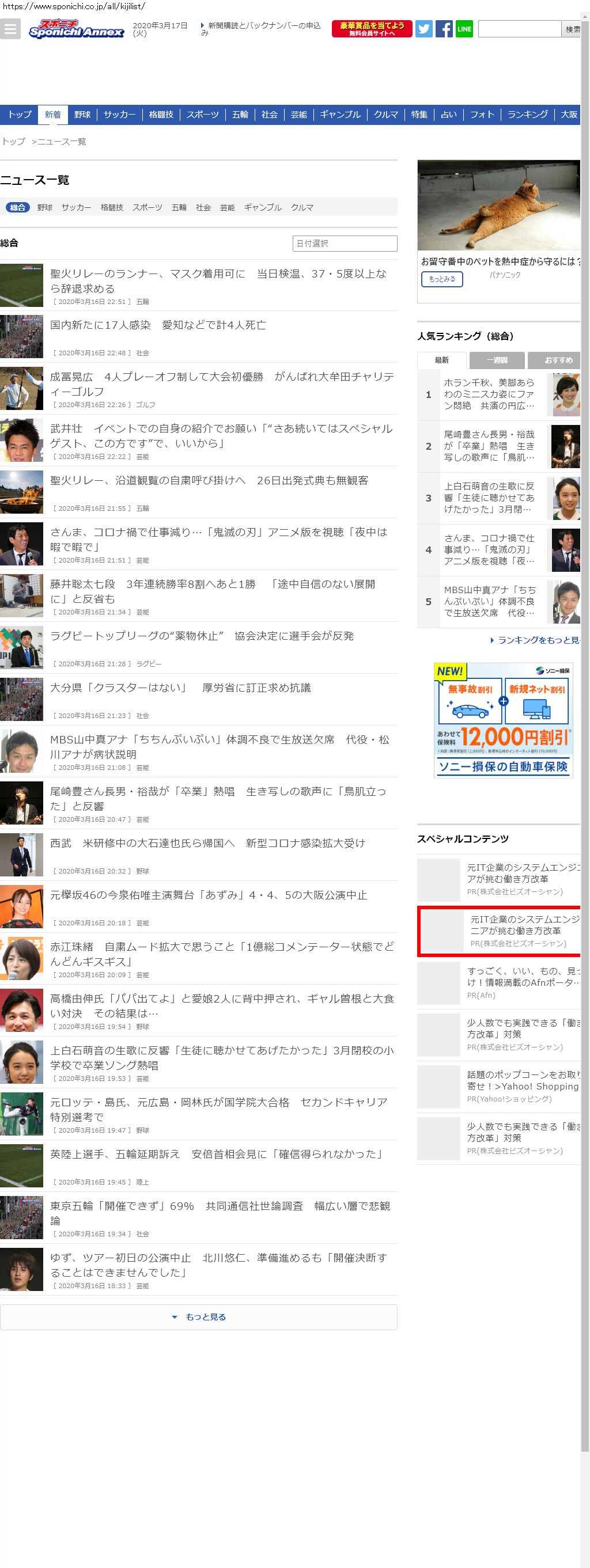This screenshot has width=590, height=1568.
Task: Click torch thumbnail of 沿道観覧の自粛 article
Action: coord(21,492)
